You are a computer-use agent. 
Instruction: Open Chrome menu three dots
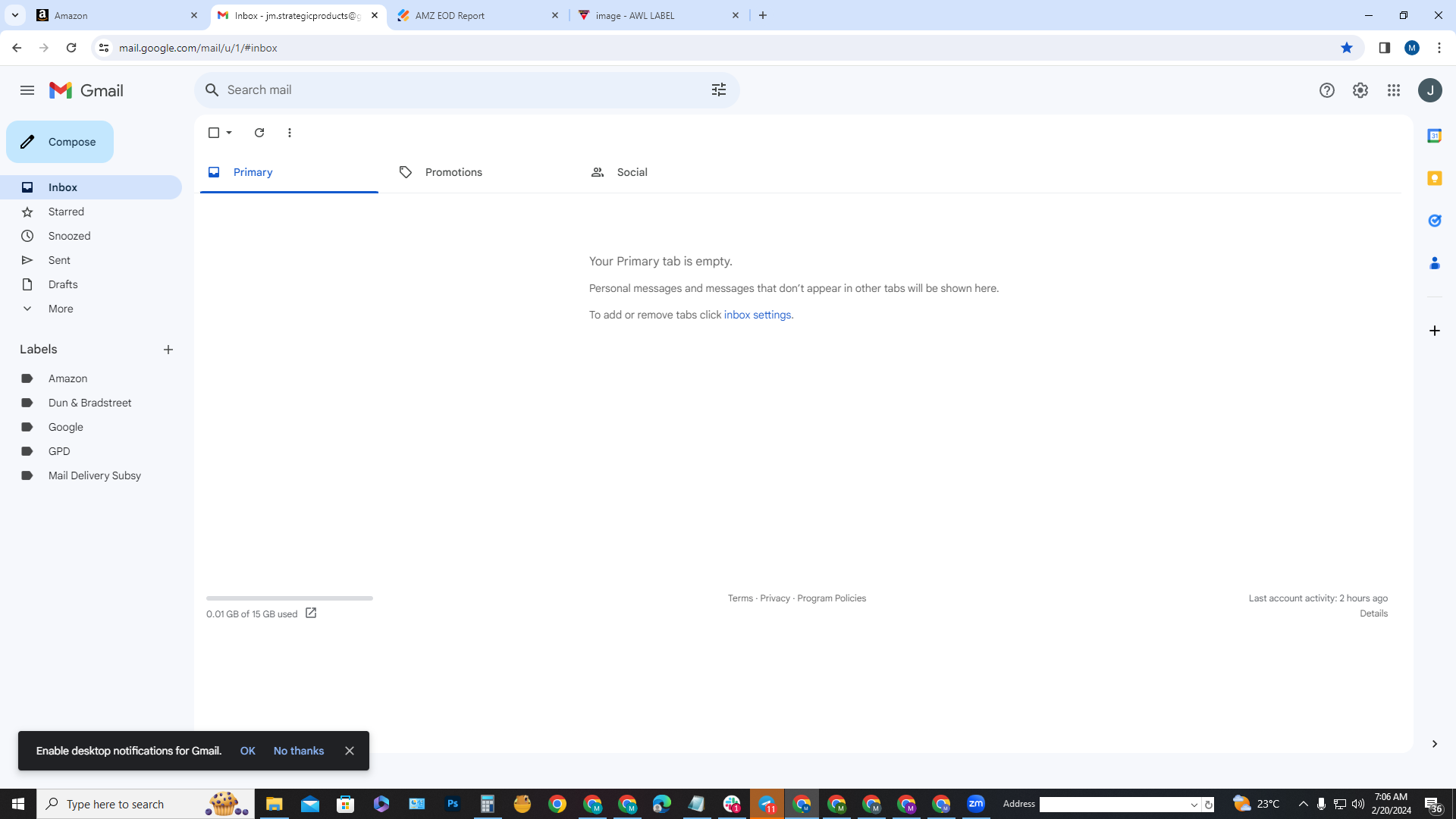(x=1439, y=48)
